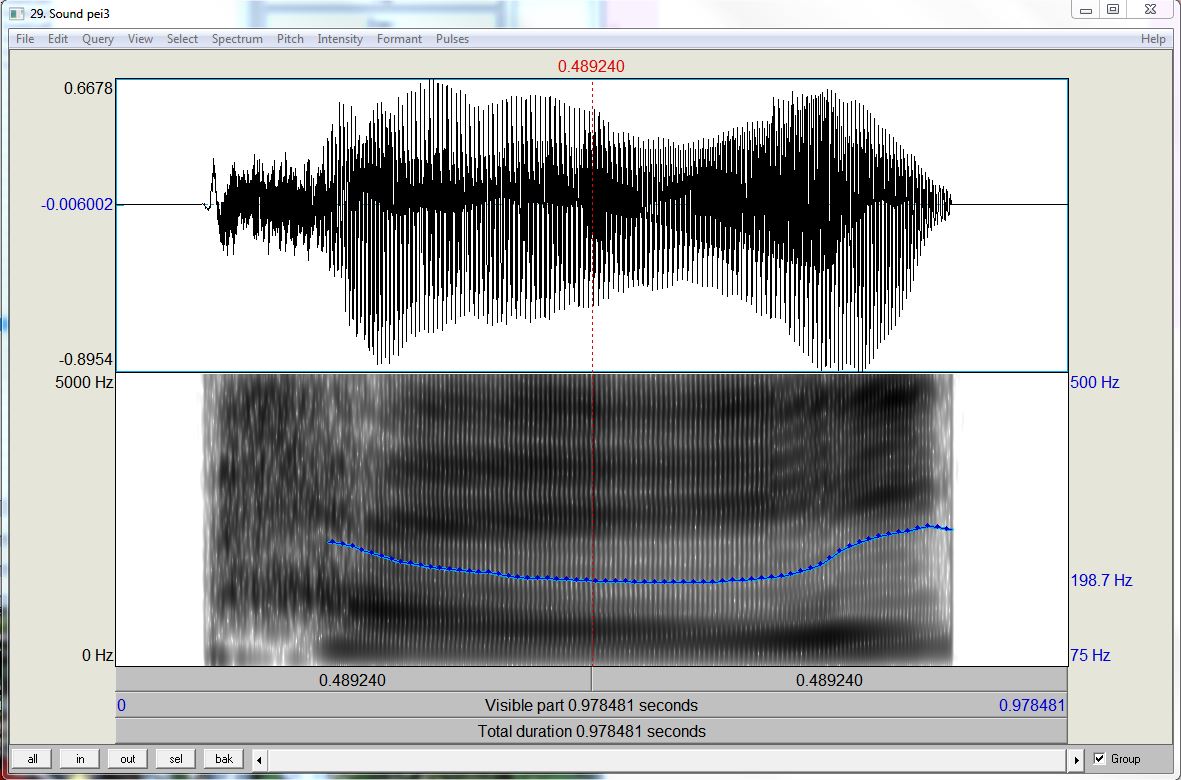Open the View menu
1181x780 pixels.
140,39
